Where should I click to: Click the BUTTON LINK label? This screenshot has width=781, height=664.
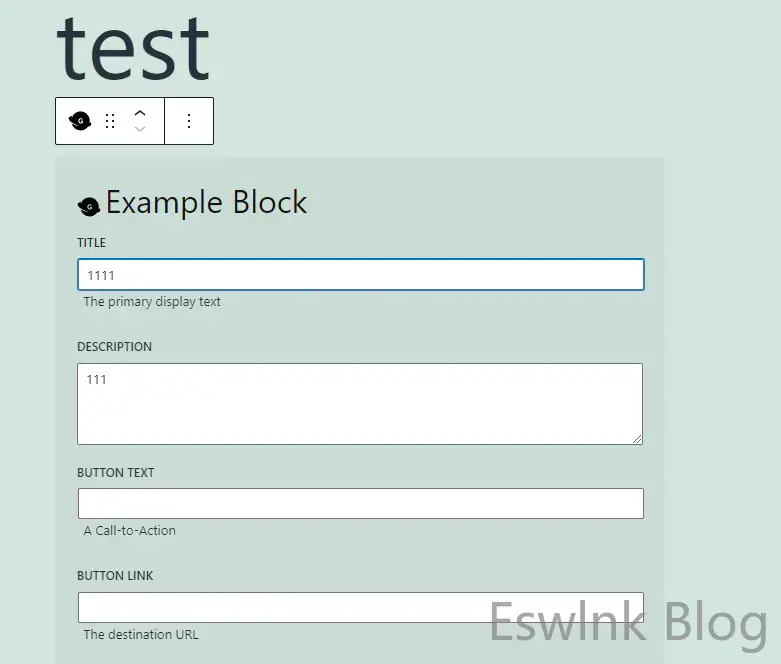coord(115,576)
